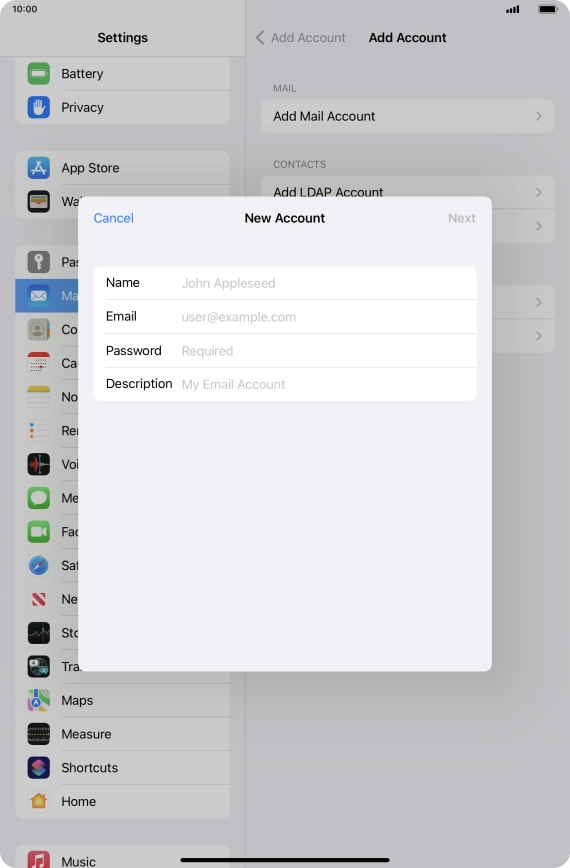570x868 pixels.
Task: Select the Mail item in sidebar
Action: (47, 296)
